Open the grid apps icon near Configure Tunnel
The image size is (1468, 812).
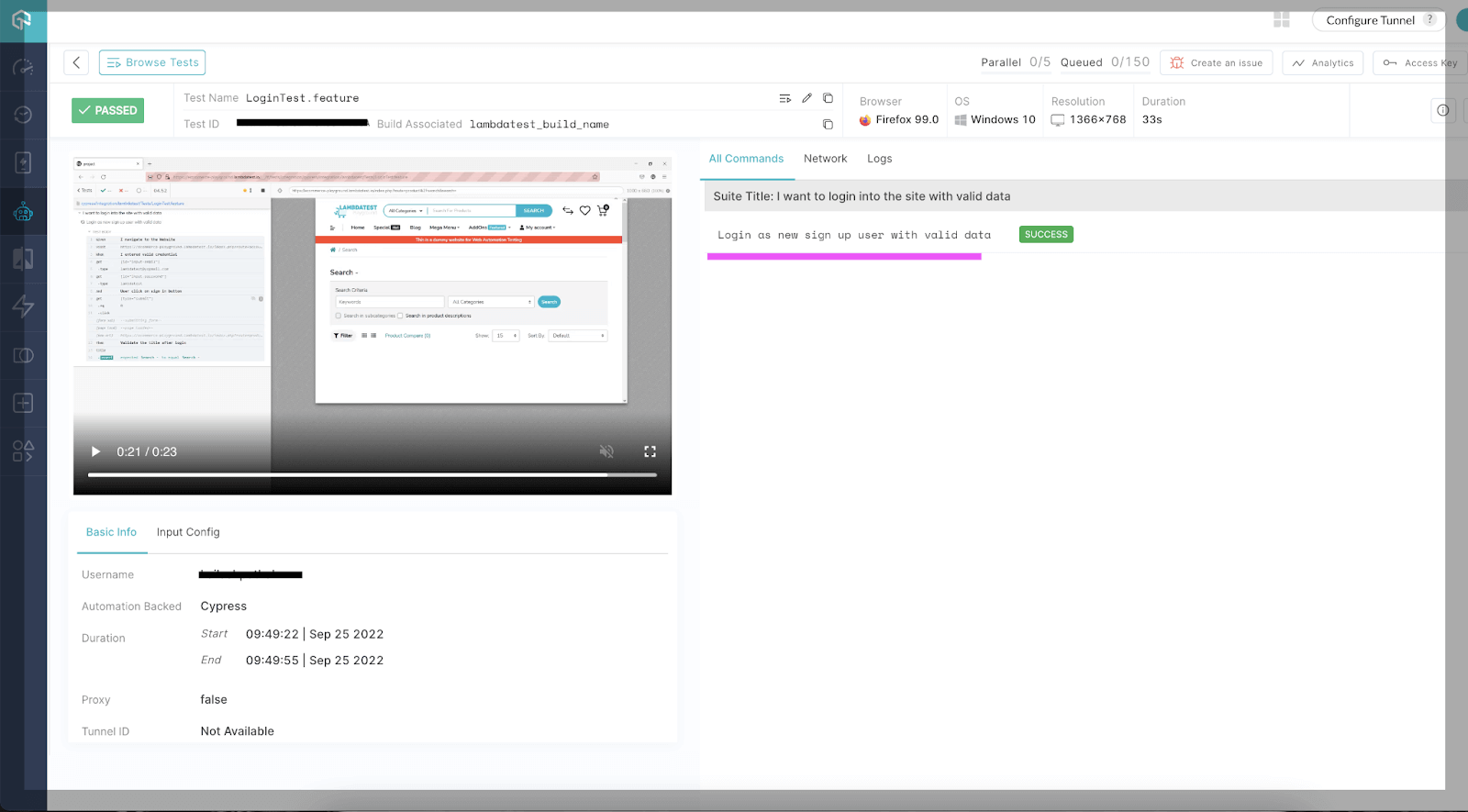click(x=1282, y=20)
